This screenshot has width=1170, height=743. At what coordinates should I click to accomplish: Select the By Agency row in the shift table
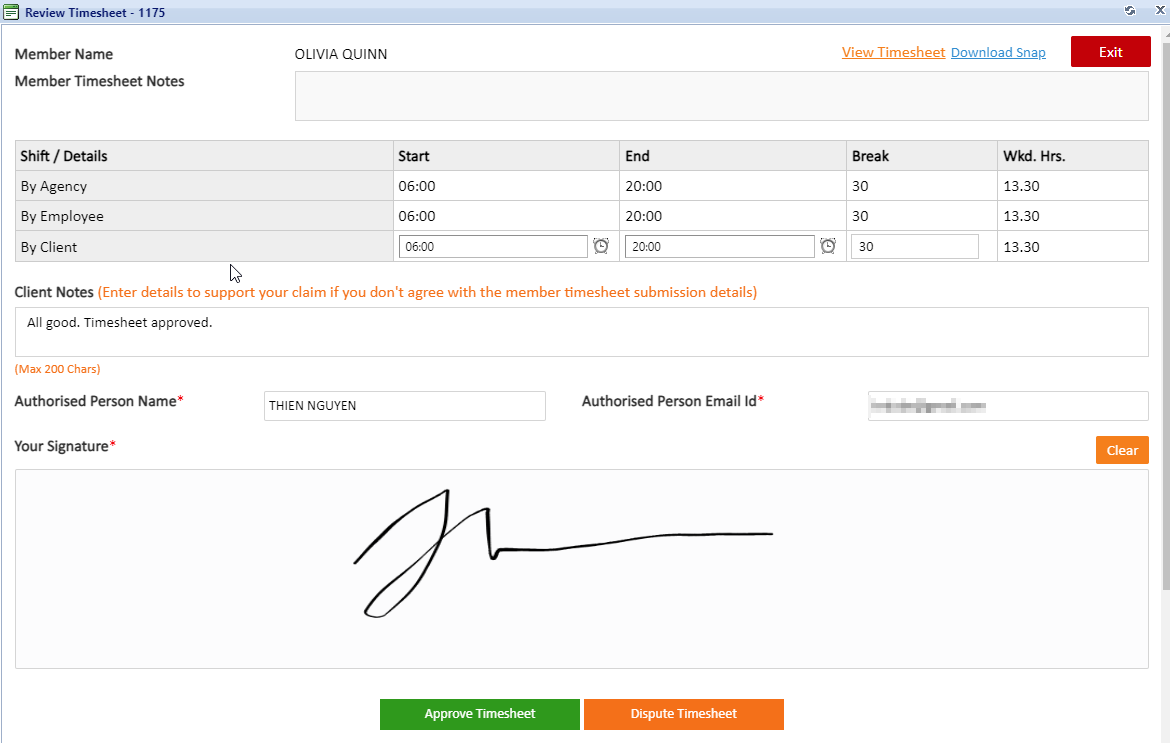tap(200, 186)
